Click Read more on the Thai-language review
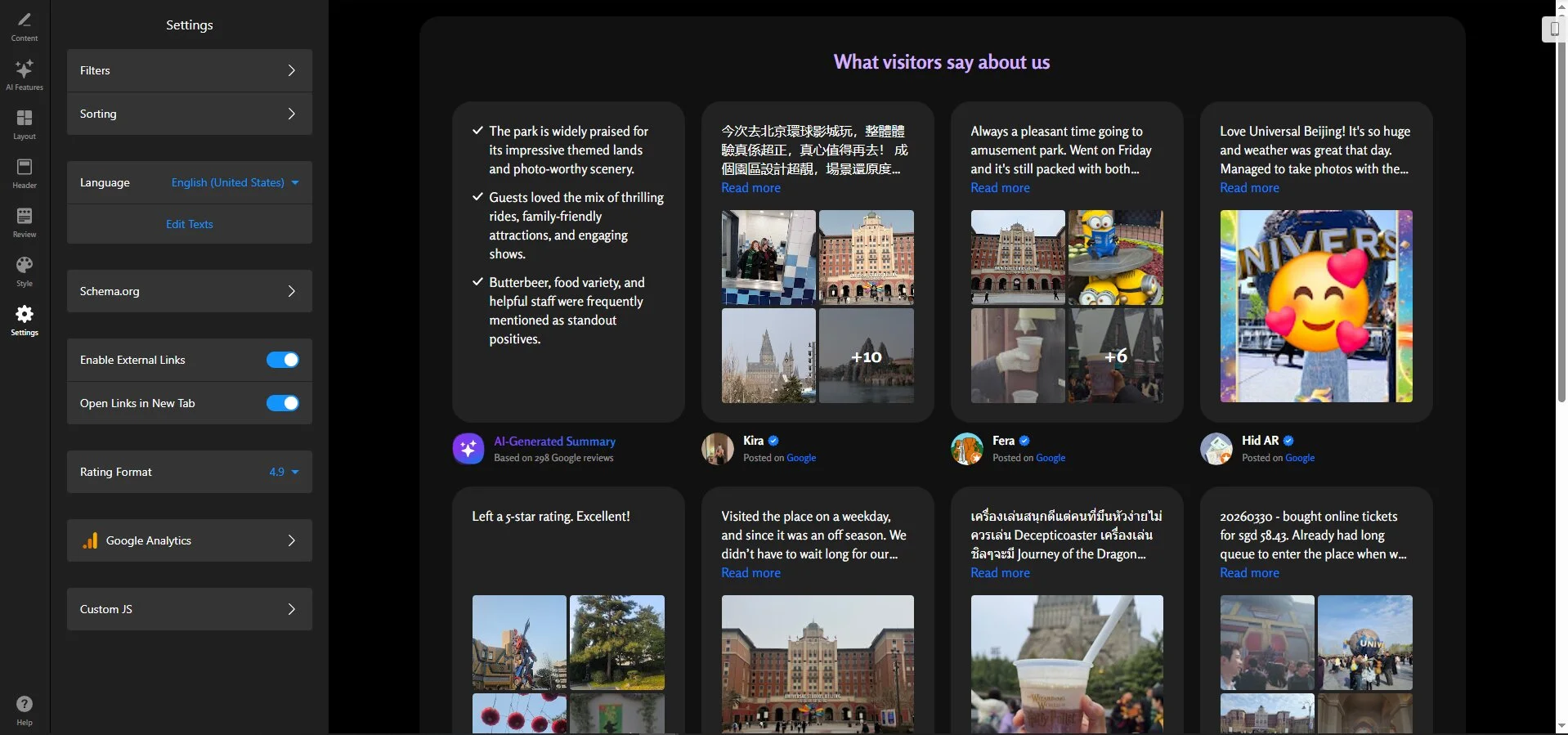Image resolution: width=1568 pixels, height=735 pixels. 1000,573
